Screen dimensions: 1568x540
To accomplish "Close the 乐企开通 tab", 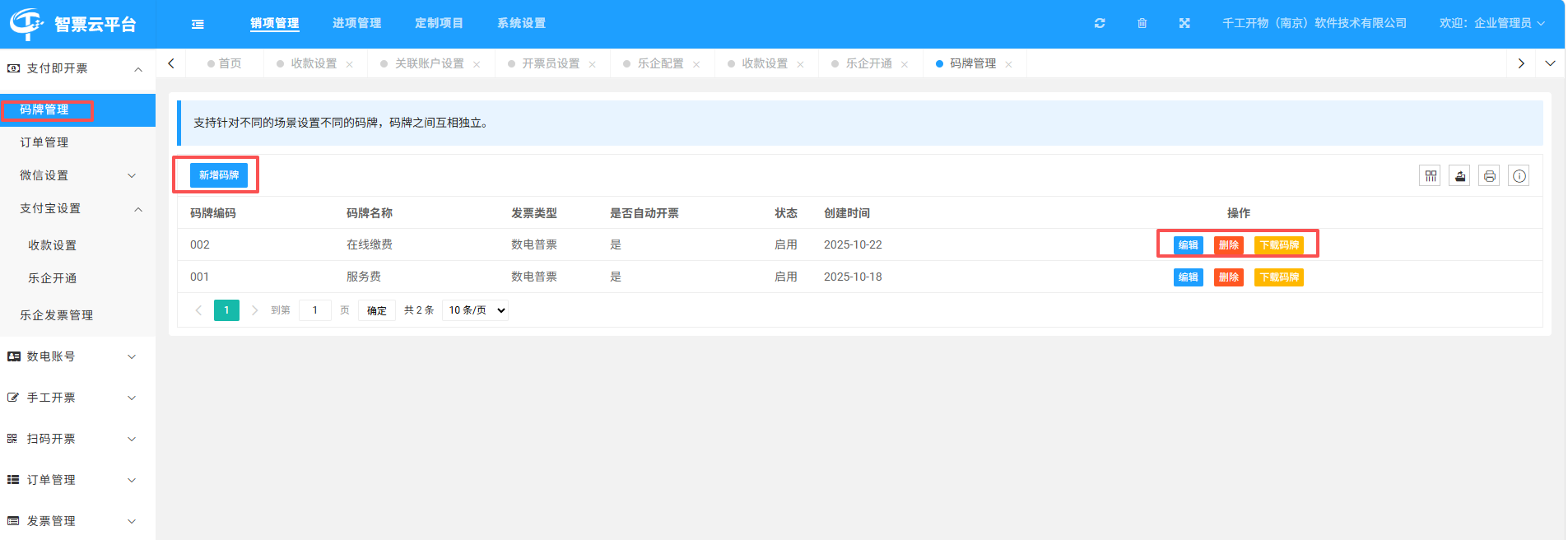I will click(905, 64).
